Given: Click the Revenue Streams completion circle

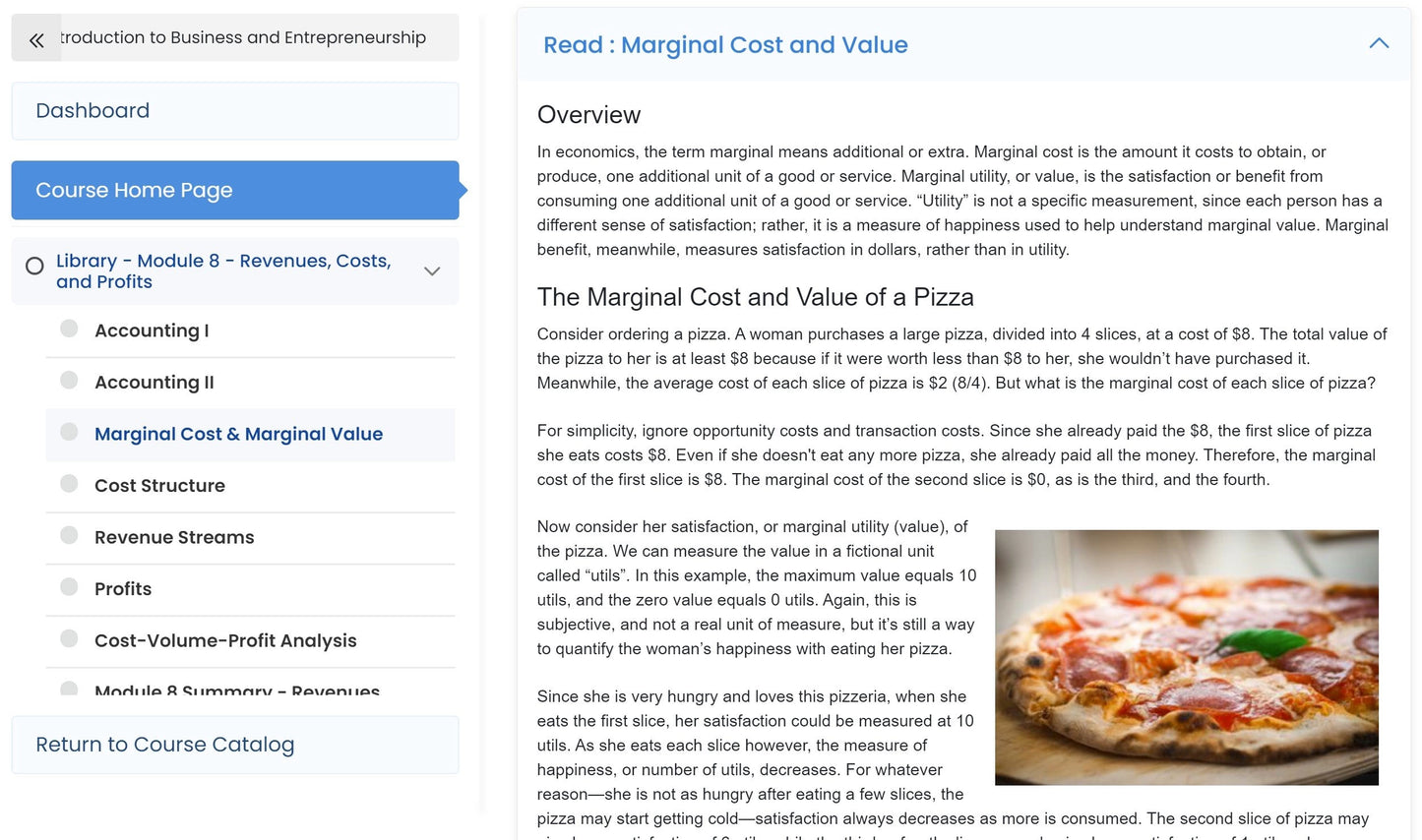Looking at the screenshot, I should pyautogui.click(x=69, y=535).
